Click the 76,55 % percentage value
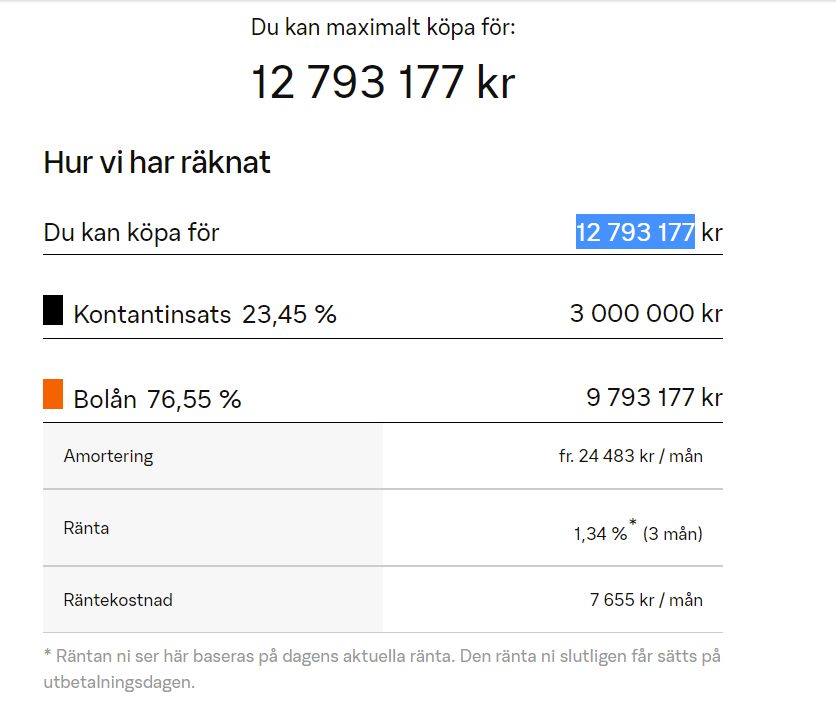This screenshot has width=836, height=711. [x=194, y=399]
